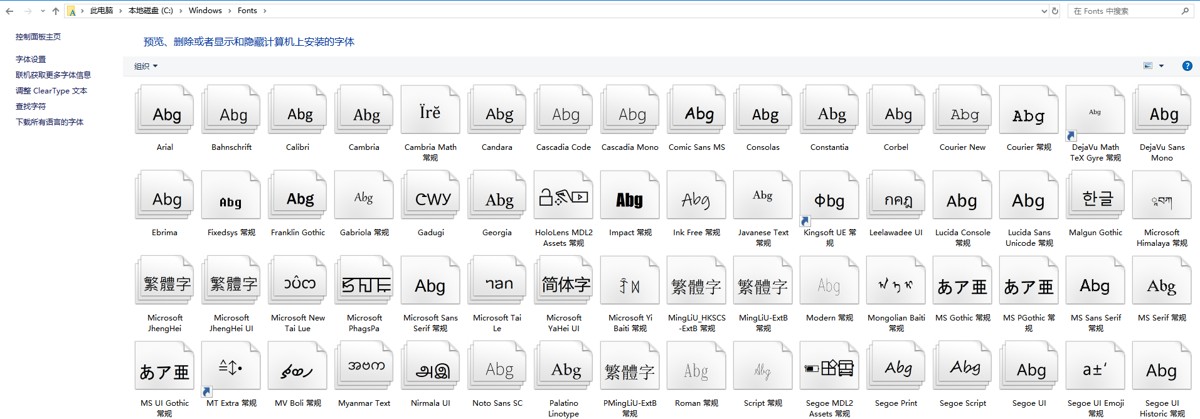Select the Noto Sans SC font
1200x419 pixels.
pos(497,367)
